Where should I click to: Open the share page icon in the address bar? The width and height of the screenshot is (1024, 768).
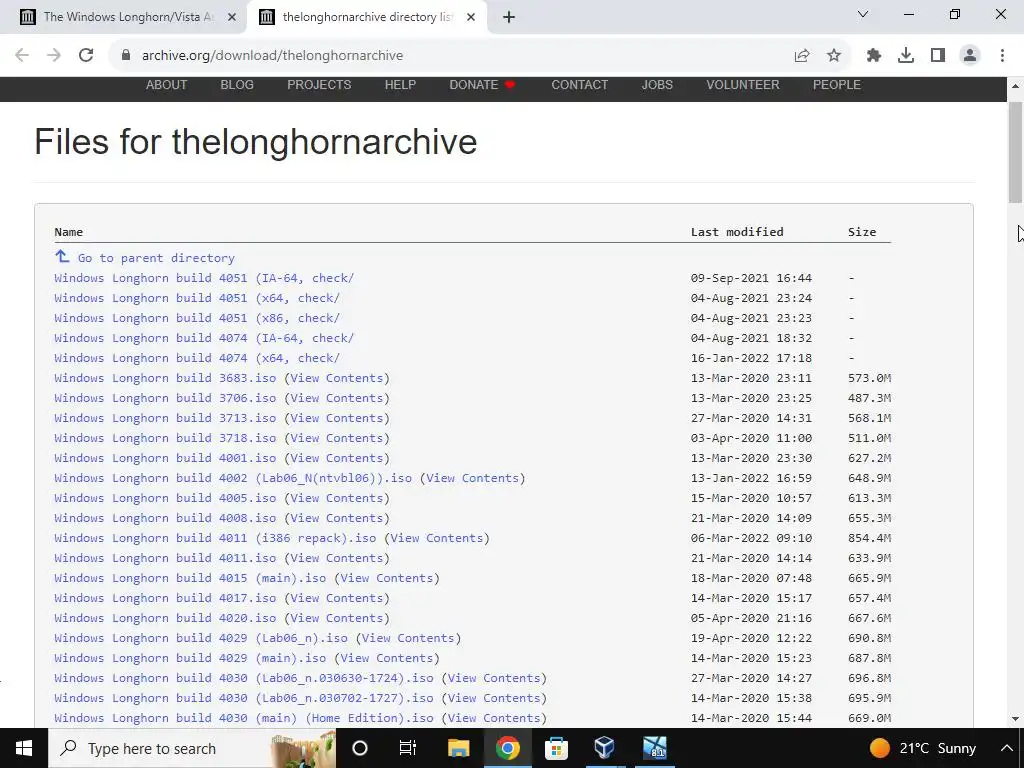point(802,56)
